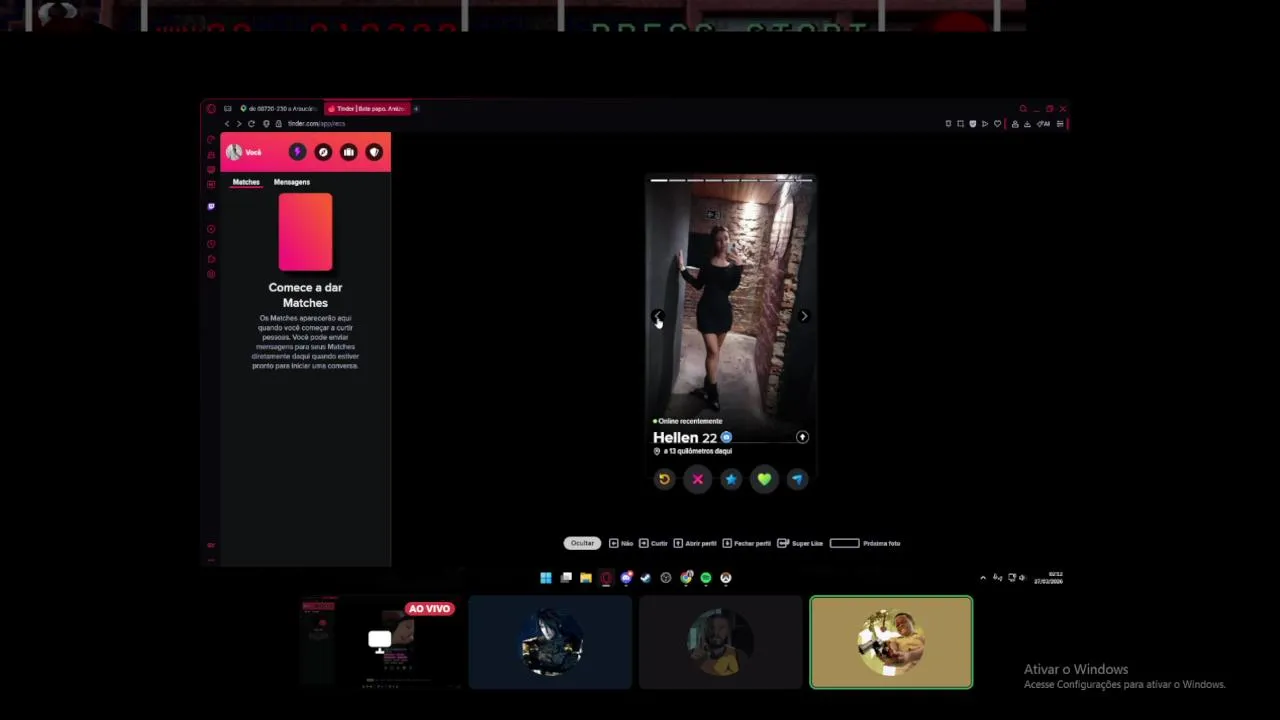1280x720 pixels.
Task: Click the Curtir right-arrow key hint
Action: click(653, 543)
